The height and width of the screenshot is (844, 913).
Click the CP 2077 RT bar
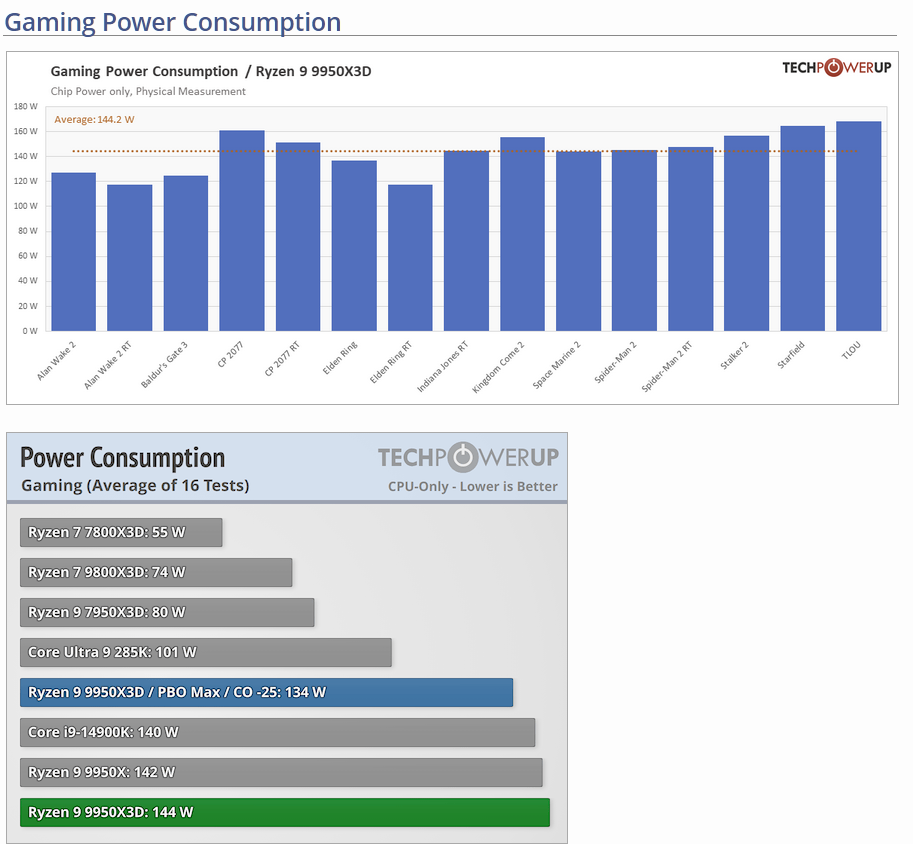(x=298, y=236)
